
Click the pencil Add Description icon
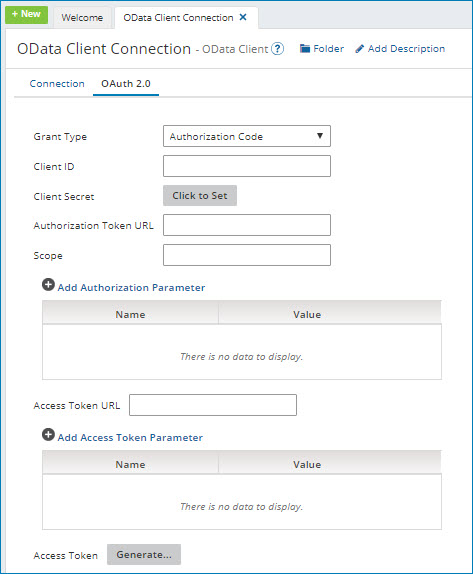(x=360, y=49)
